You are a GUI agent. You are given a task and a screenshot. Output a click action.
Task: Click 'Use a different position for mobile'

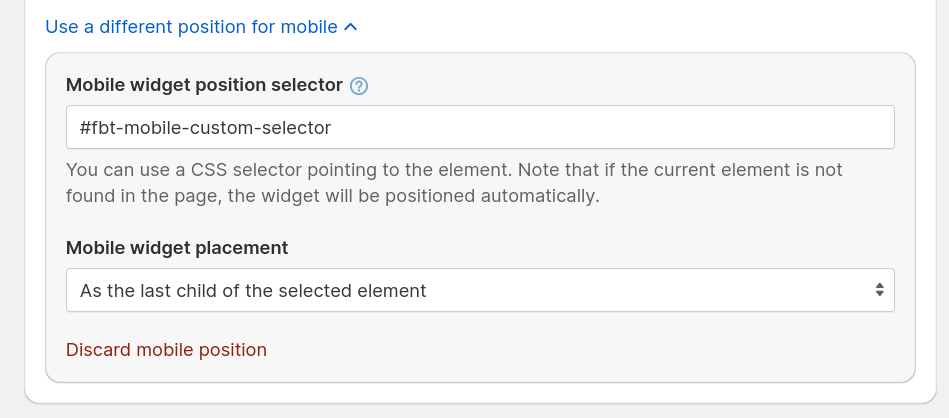coord(191,27)
